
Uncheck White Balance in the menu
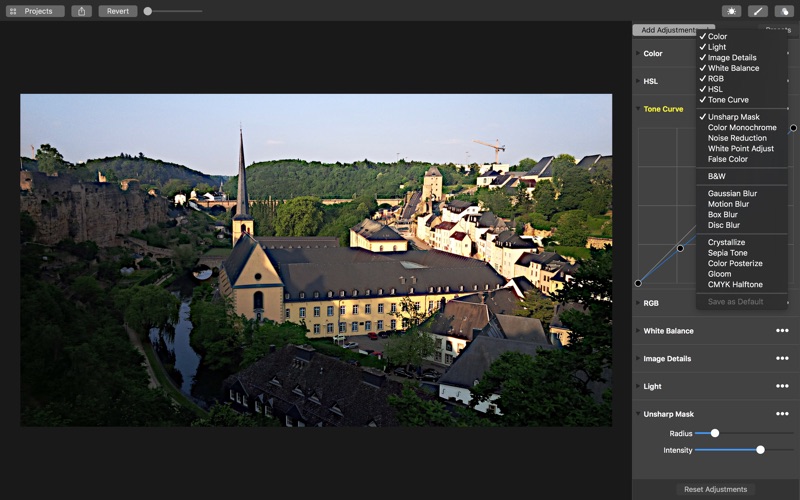[742, 68]
